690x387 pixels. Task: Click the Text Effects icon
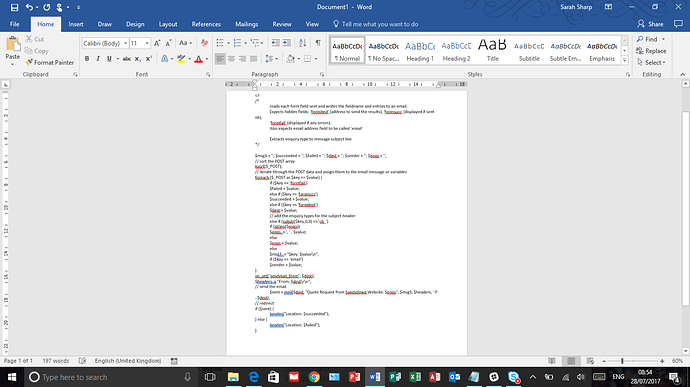pos(164,59)
